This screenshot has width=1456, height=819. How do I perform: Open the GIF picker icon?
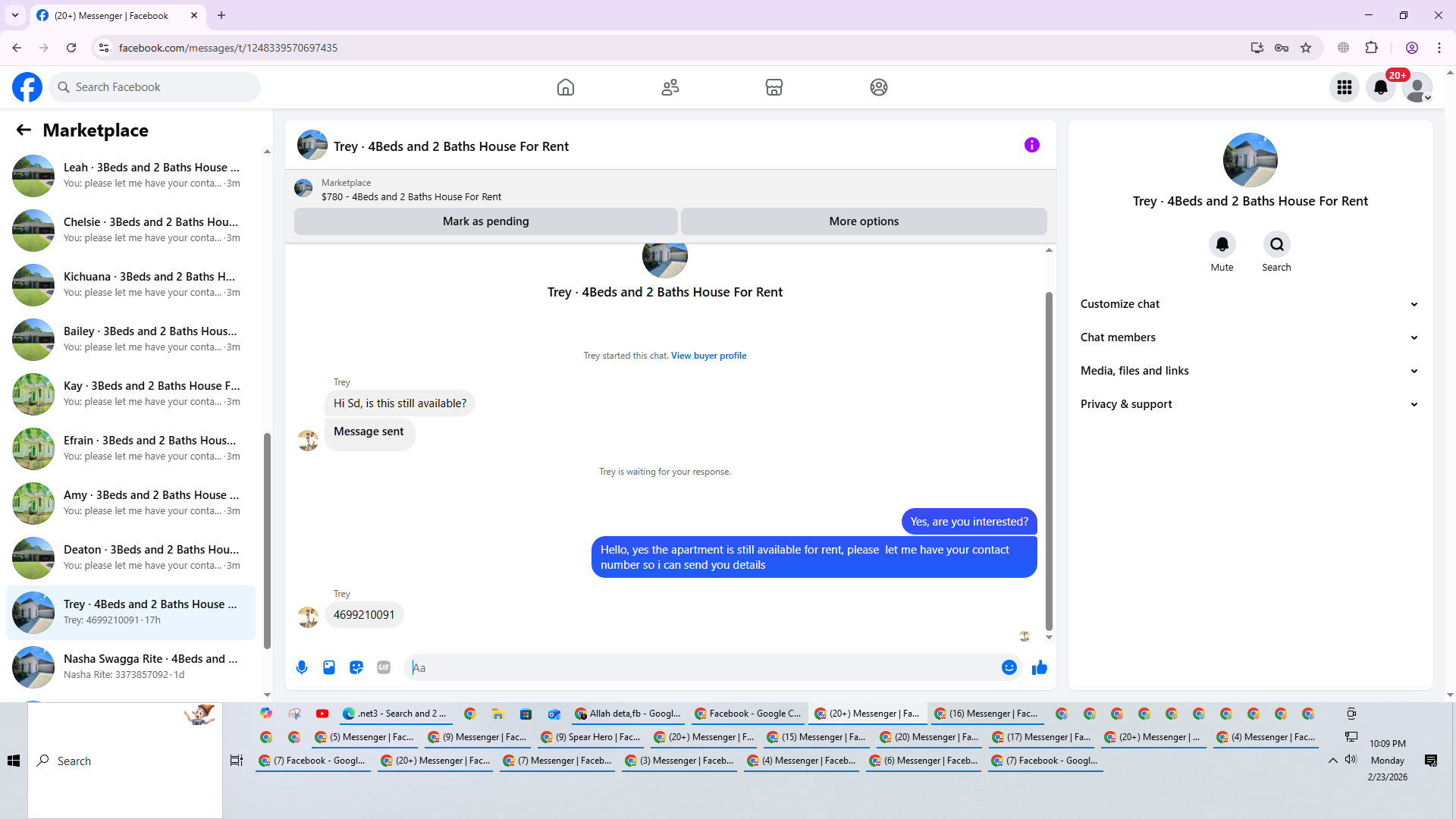pos(384,667)
